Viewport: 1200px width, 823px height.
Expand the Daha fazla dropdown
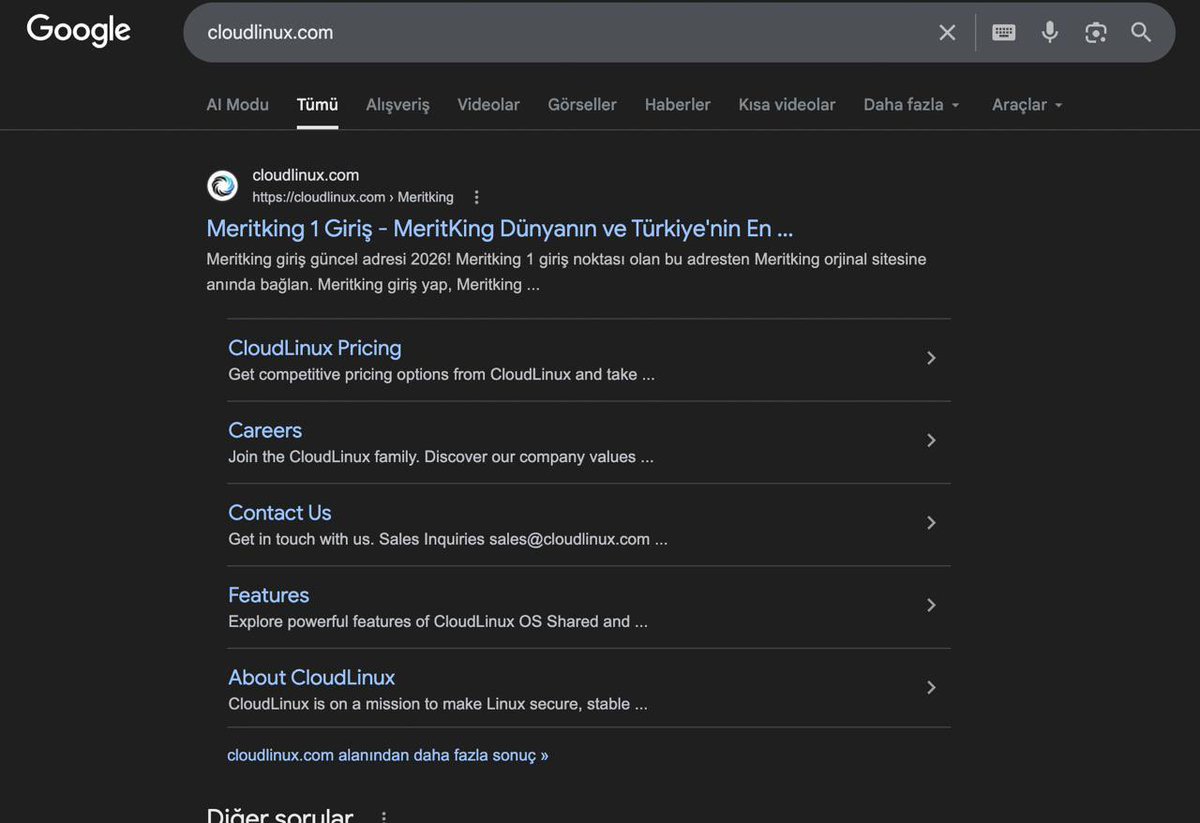(911, 104)
